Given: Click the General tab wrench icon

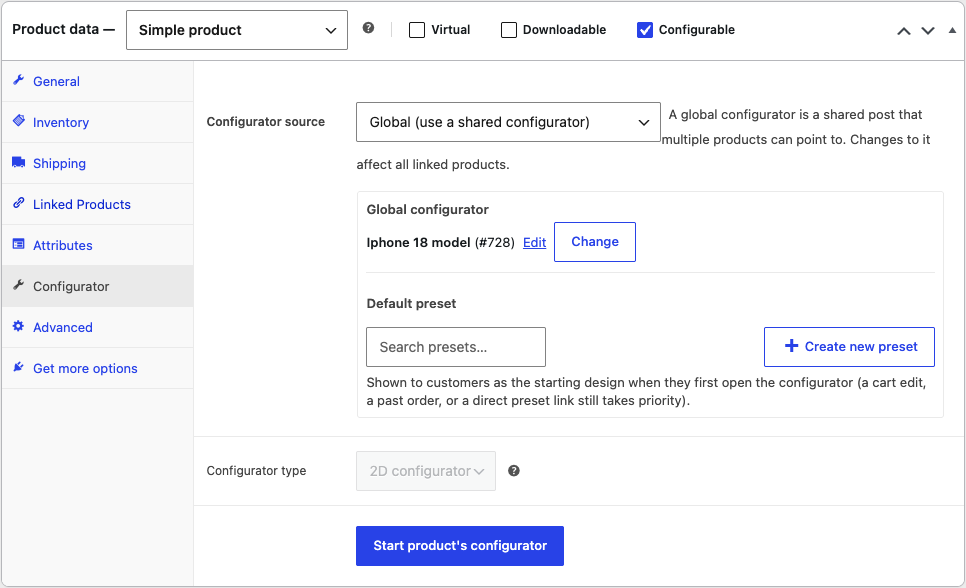Looking at the screenshot, I should click(18, 80).
